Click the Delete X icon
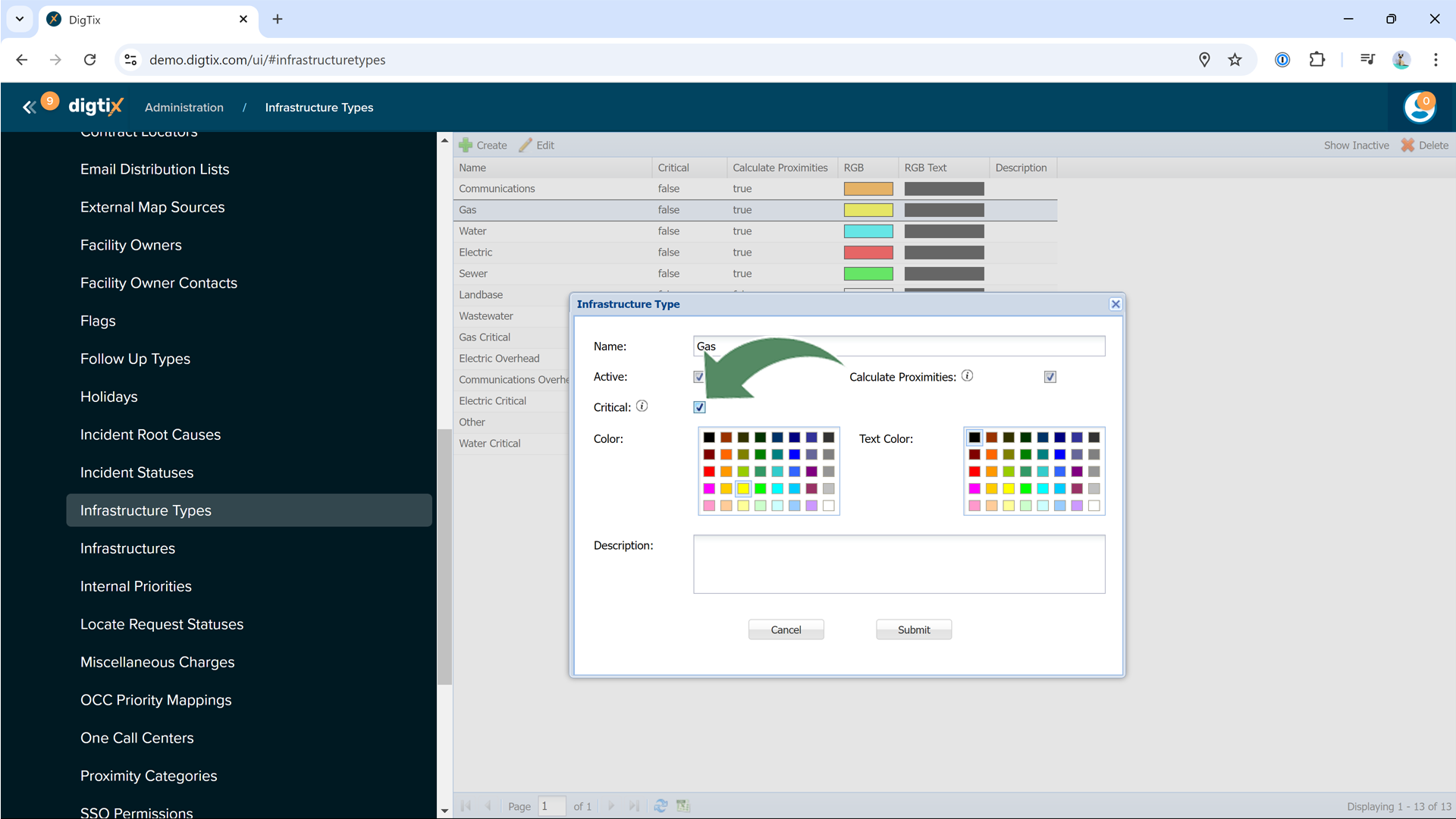1456x819 pixels. click(1407, 145)
